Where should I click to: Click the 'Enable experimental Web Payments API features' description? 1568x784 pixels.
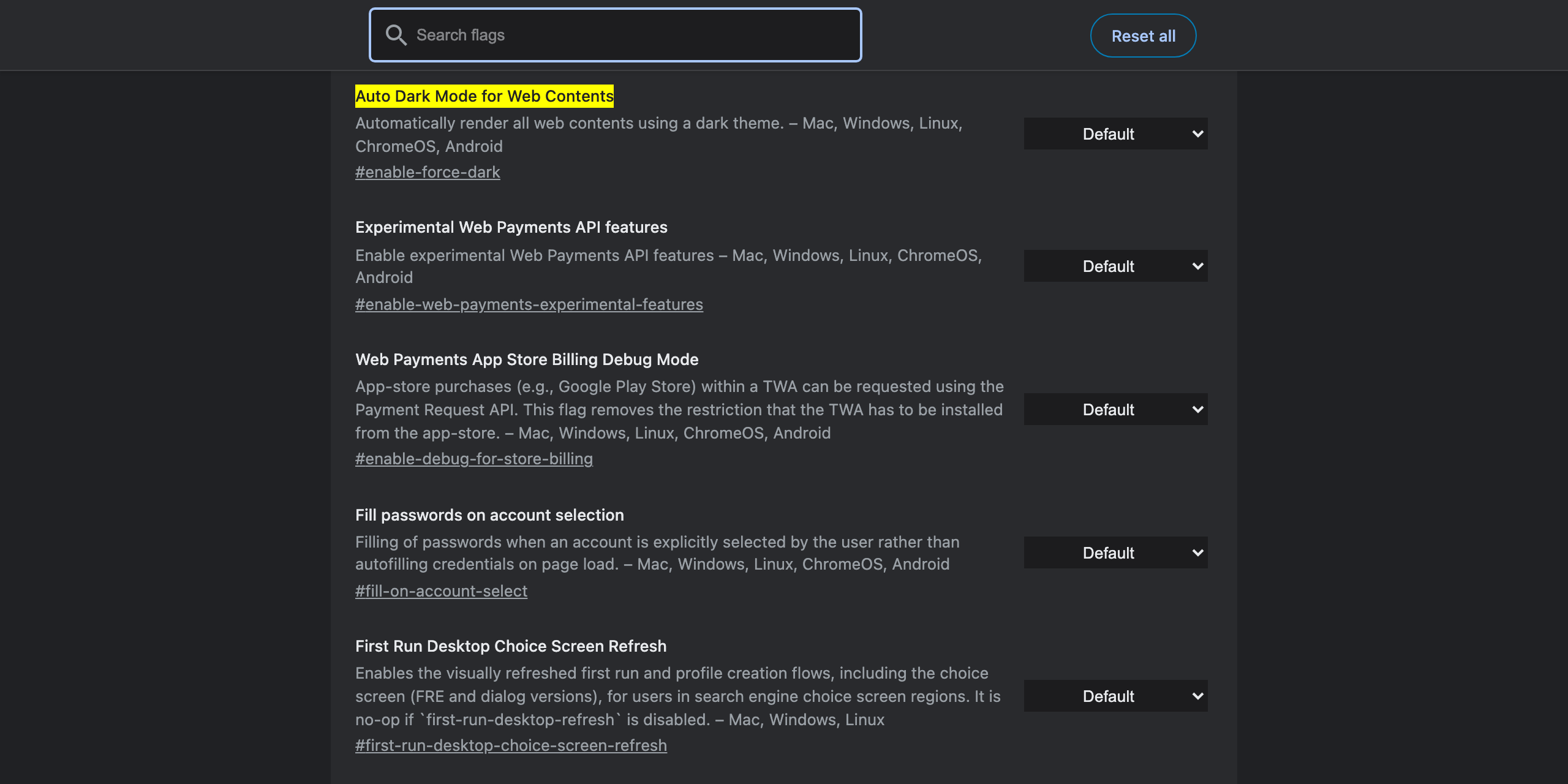(669, 266)
